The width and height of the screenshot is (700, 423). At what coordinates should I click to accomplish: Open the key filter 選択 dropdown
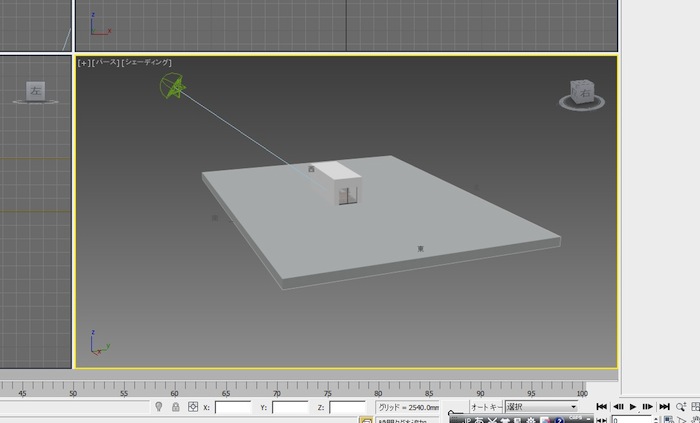(x=541, y=407)
